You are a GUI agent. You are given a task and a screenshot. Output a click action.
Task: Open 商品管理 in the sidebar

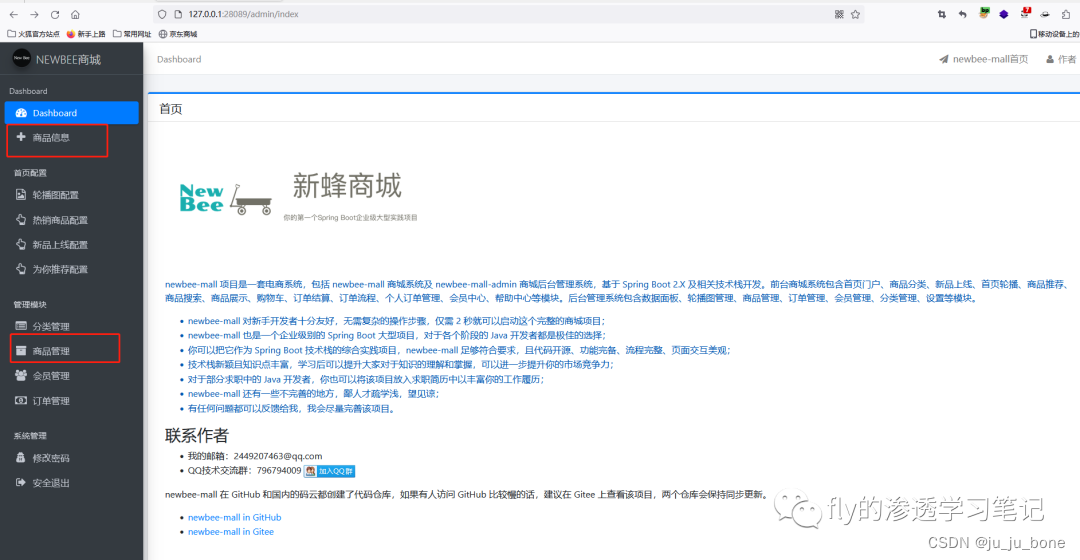pos(51,351)
